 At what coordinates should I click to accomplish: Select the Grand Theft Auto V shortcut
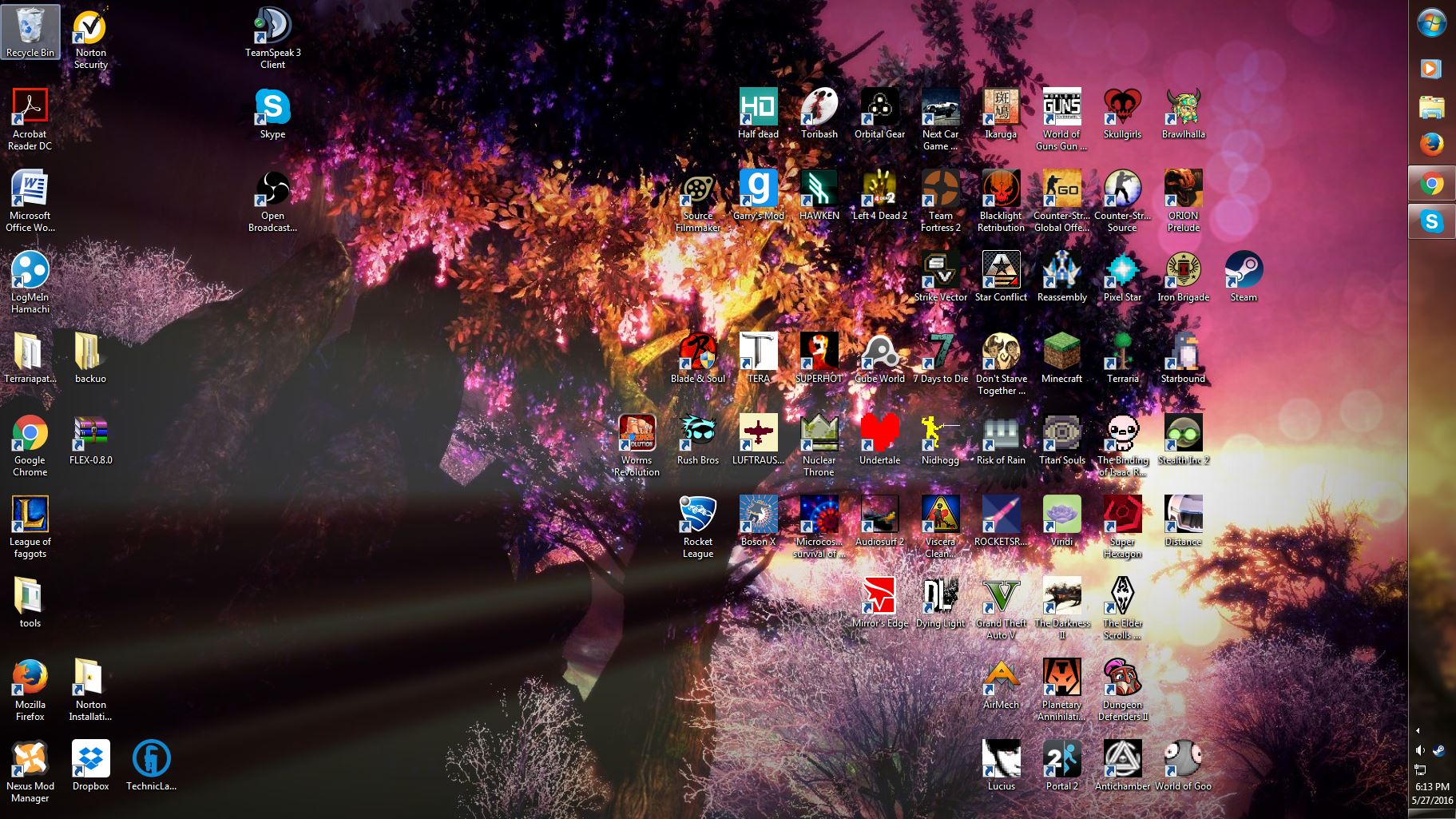(1001, 608)
